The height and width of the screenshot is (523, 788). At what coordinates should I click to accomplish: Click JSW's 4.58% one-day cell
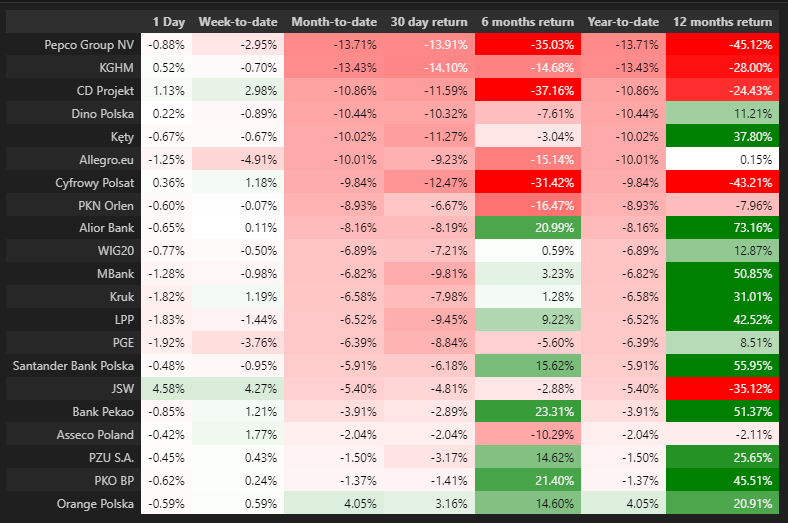tap(167, 390)
